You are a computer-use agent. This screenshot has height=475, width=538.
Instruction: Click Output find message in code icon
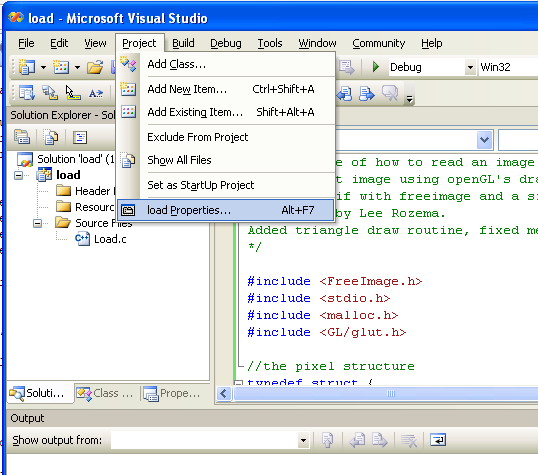click(x=328, y=440)
